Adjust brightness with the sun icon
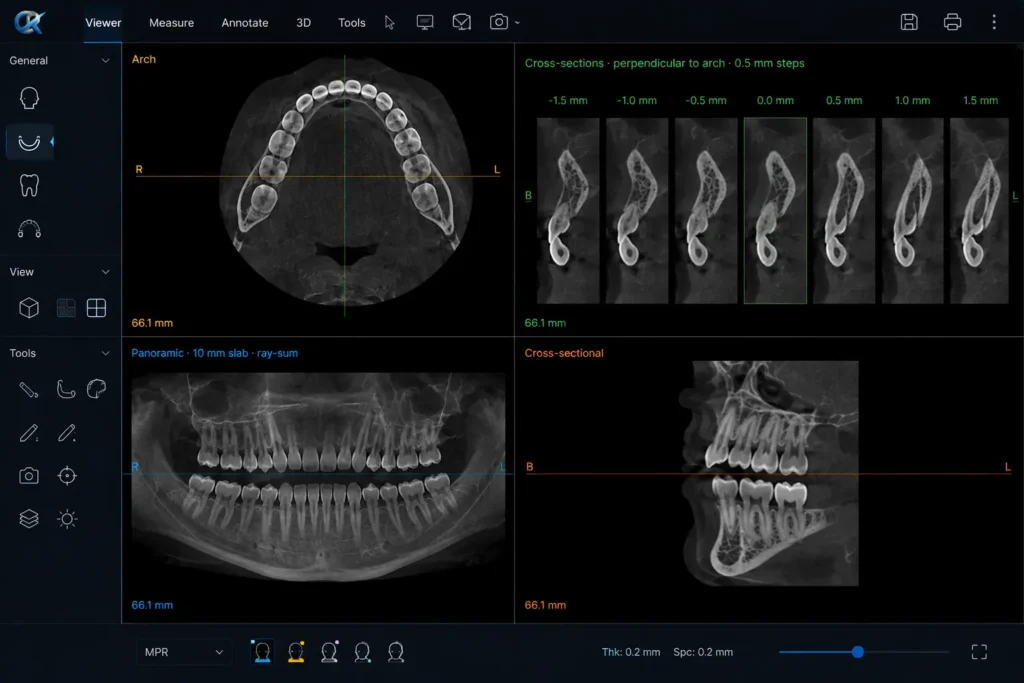The width and height of the screenshot is (1024, 683). [x=67, y=519]
